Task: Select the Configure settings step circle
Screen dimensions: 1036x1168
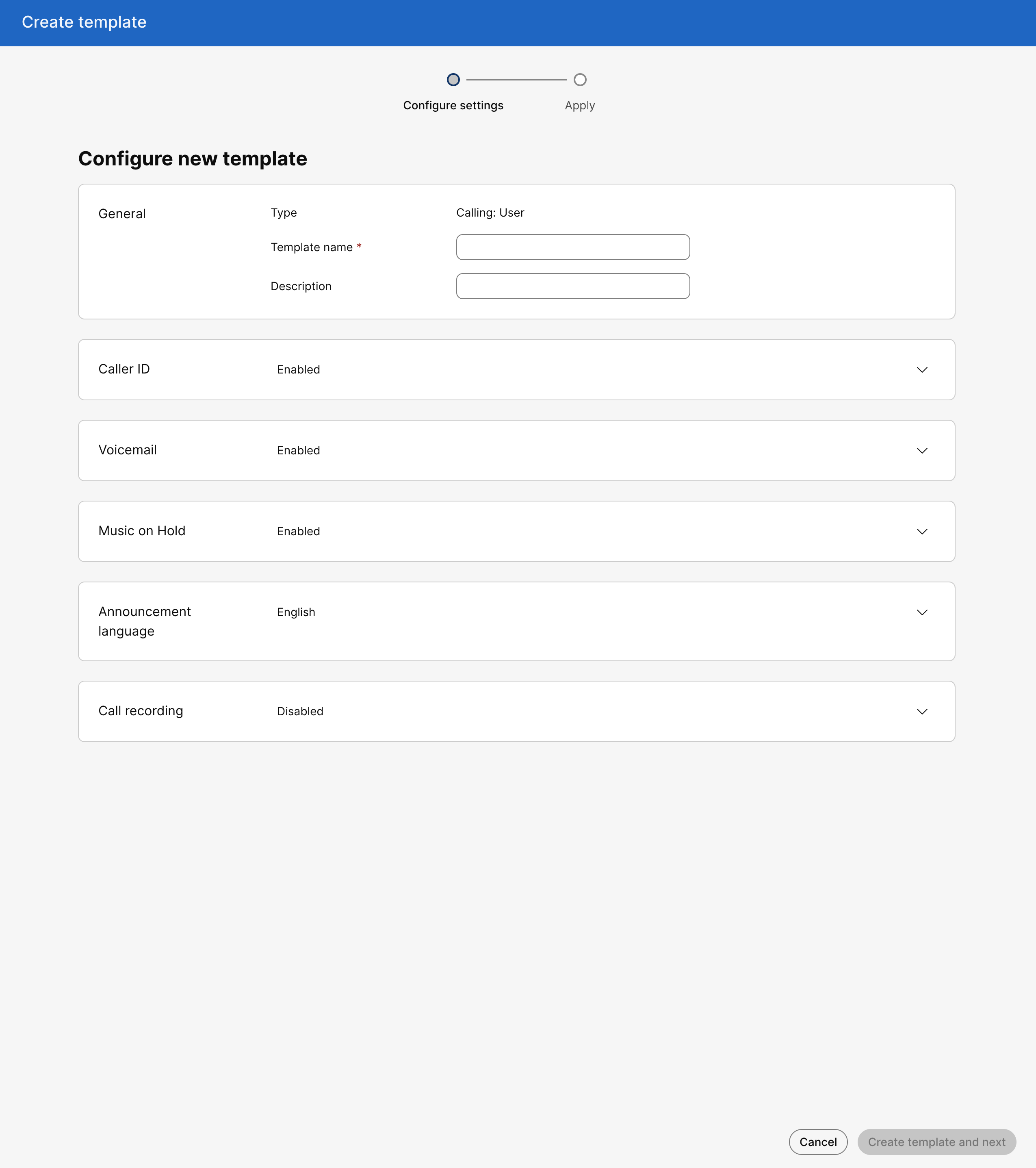Action: click(453, 79)
